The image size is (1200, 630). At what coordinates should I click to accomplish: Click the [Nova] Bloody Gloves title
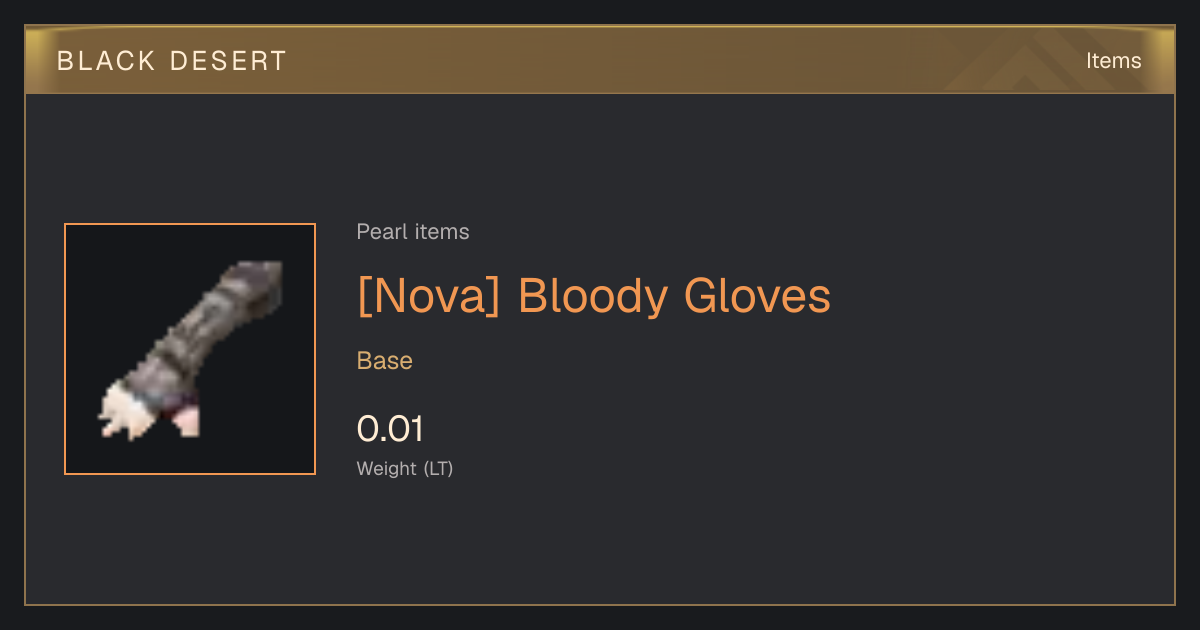click(x=594, y=296)
